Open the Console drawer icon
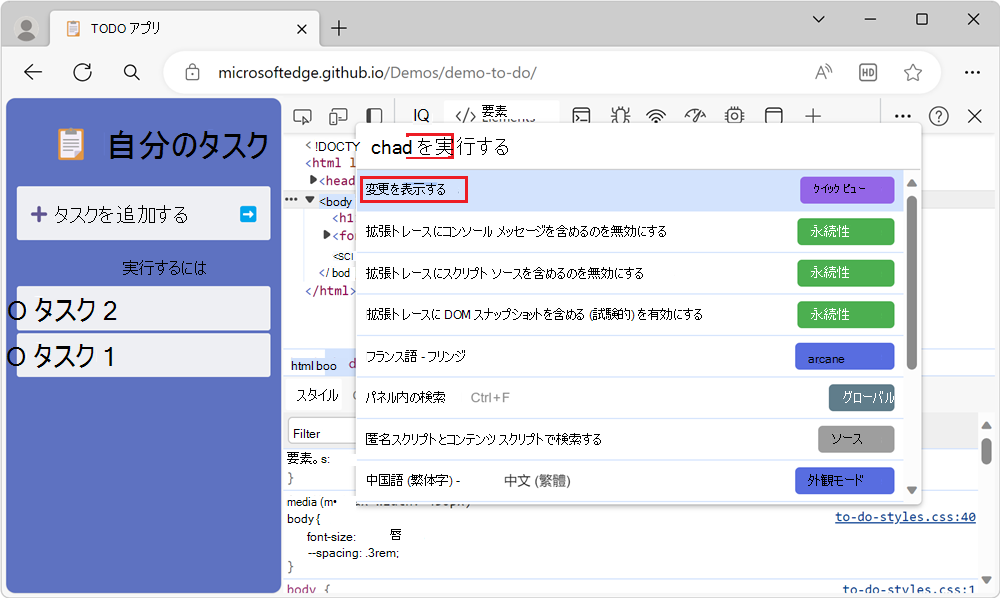Image resolution: width=1000 pixels, height=598 pixels. (x=581, y=116)
